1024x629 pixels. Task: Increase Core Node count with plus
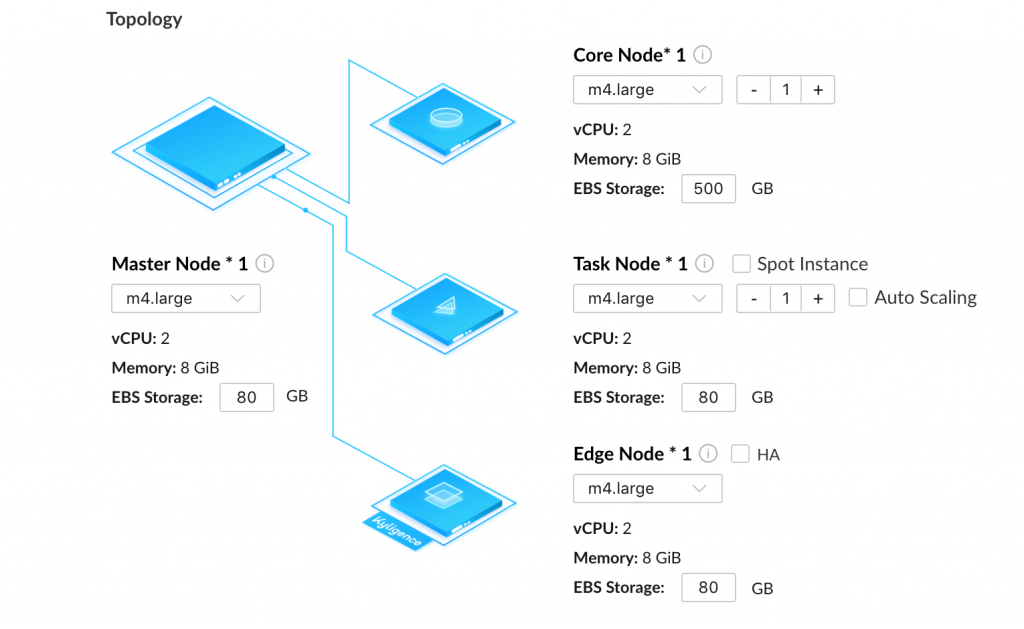click(818, 89)
